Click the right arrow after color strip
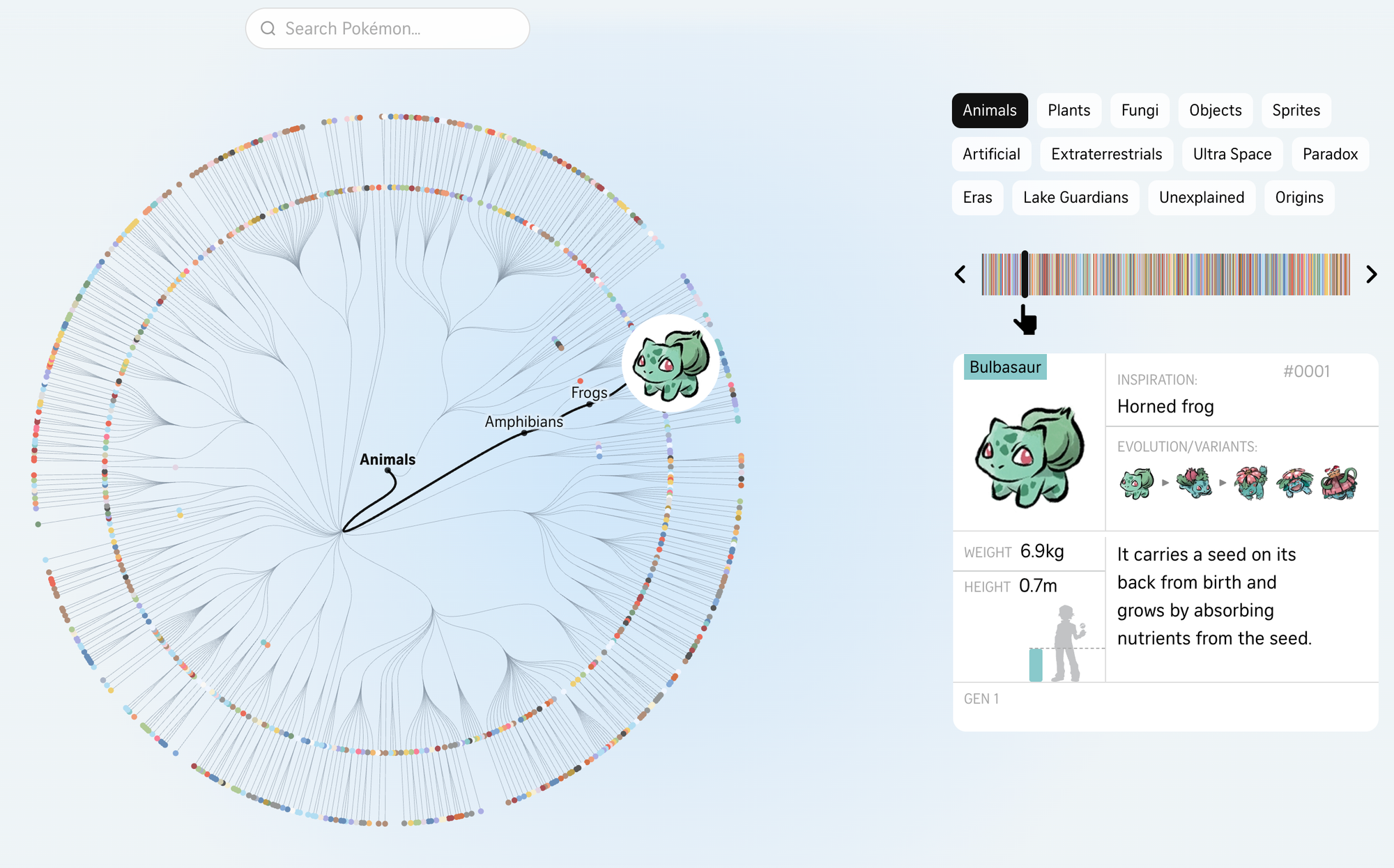Viewport: 1394px width, 868px height. click(1371, 274)
